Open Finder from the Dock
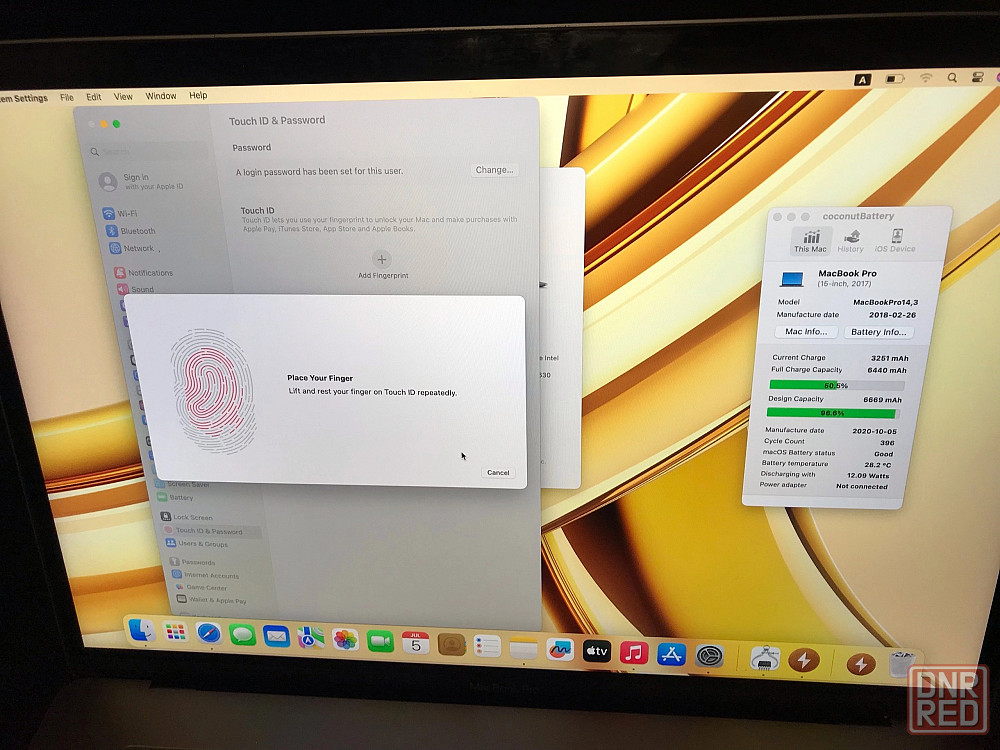Screen dimensions: 1000x750 [x=142, y=630]
